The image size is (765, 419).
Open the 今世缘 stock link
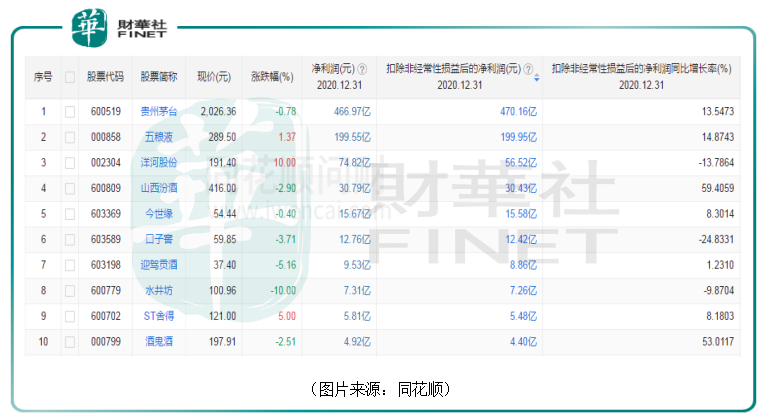[159, 214]
